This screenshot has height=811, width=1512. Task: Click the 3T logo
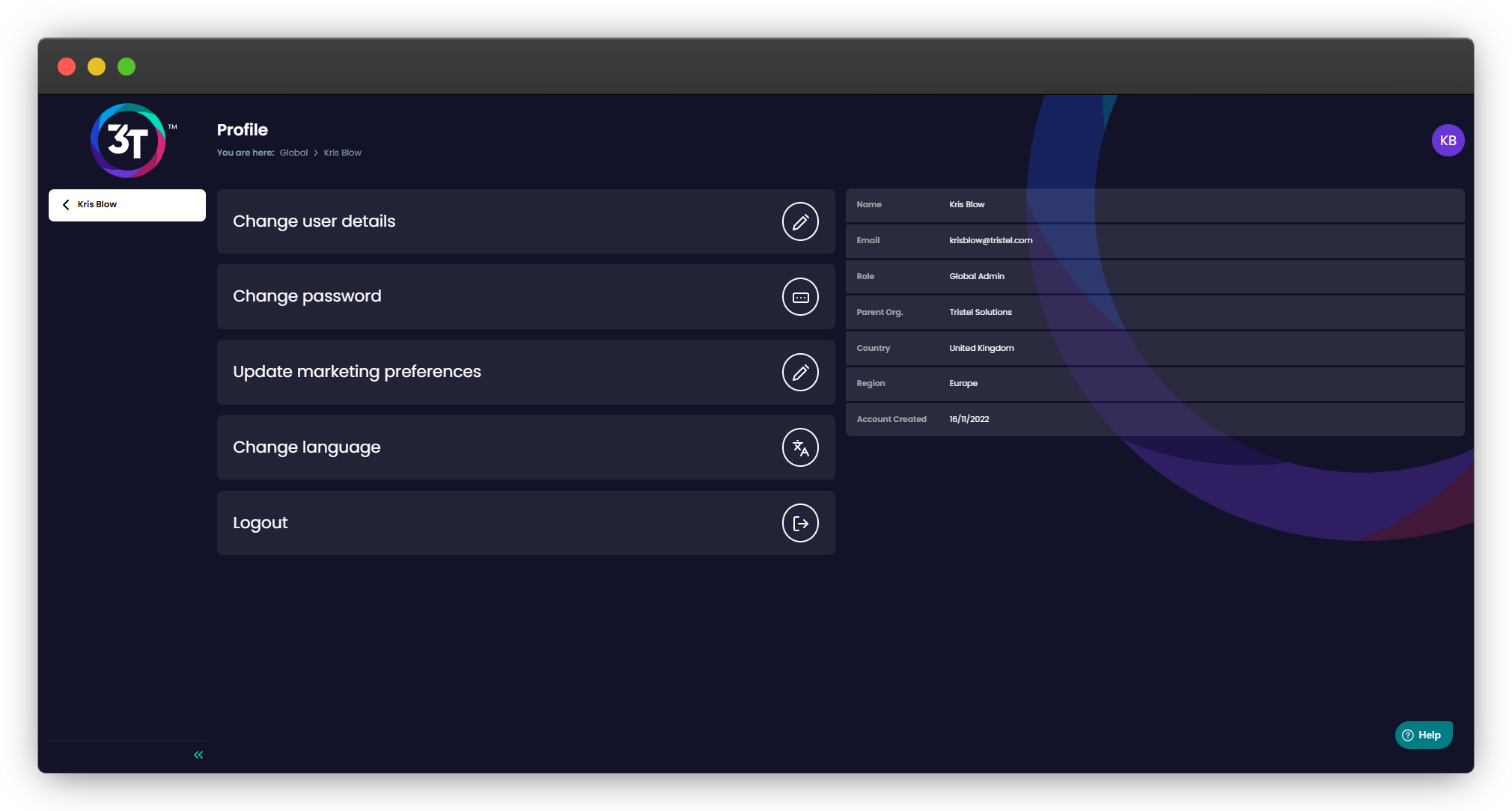128,141
